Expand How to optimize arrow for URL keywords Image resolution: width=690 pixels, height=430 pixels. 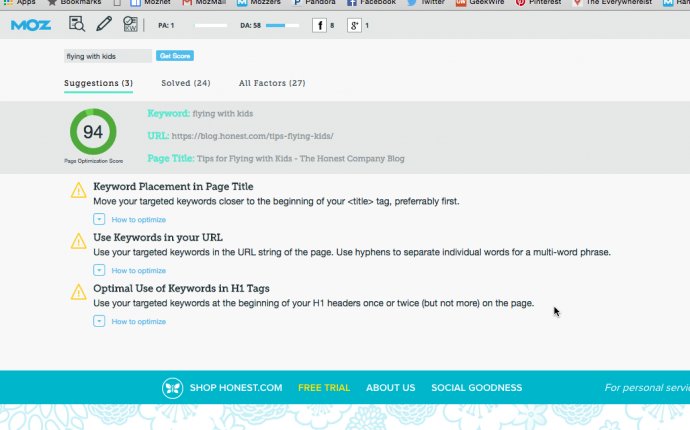click(x=99, y=270)
